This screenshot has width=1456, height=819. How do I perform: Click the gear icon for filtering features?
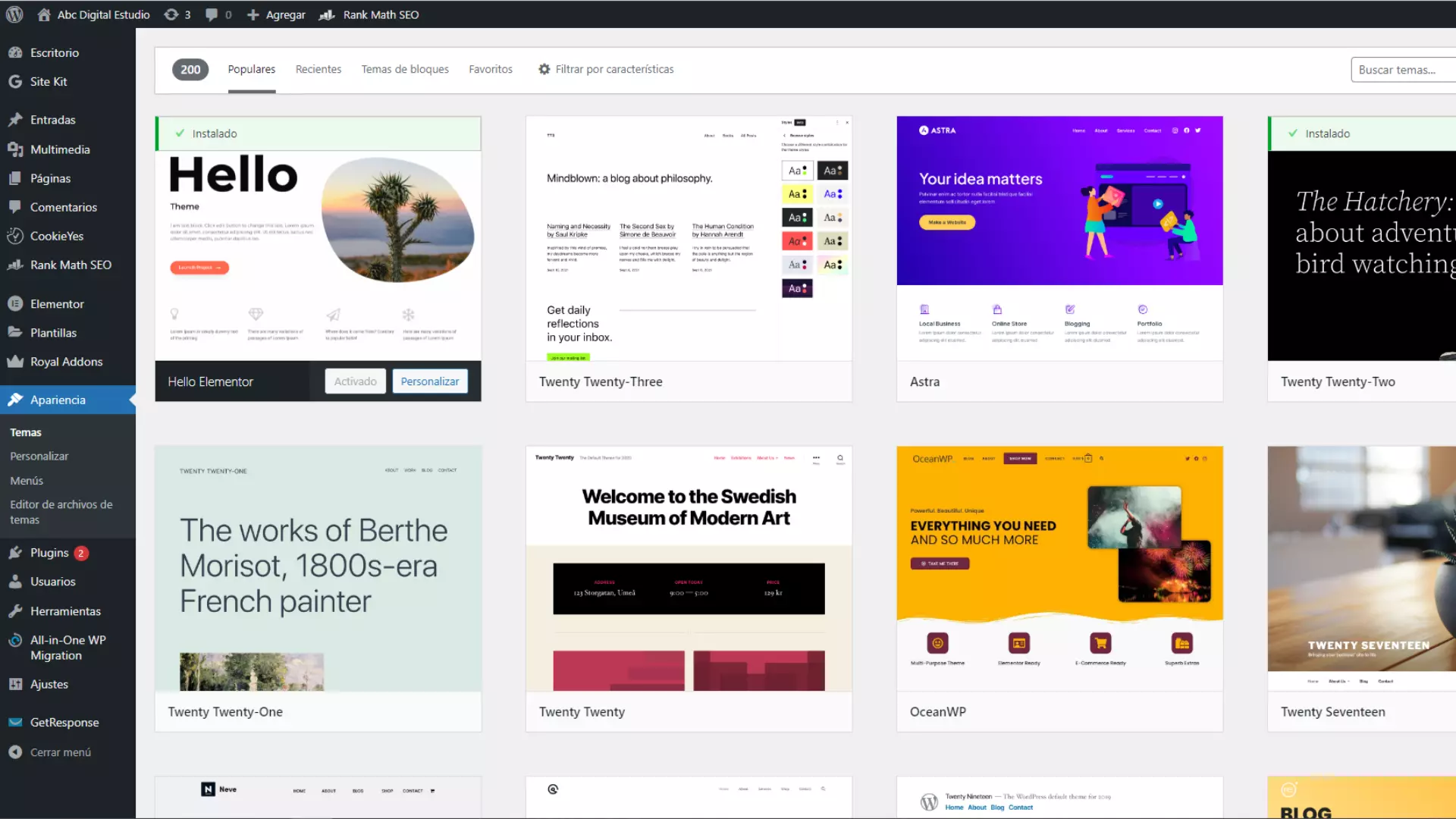coord(544,69)
